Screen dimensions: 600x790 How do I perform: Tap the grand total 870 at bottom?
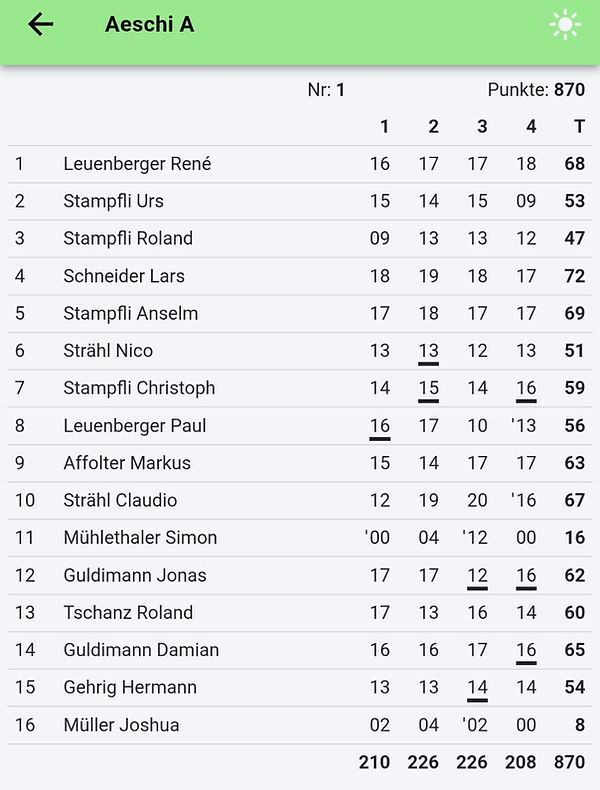(569, 762)
